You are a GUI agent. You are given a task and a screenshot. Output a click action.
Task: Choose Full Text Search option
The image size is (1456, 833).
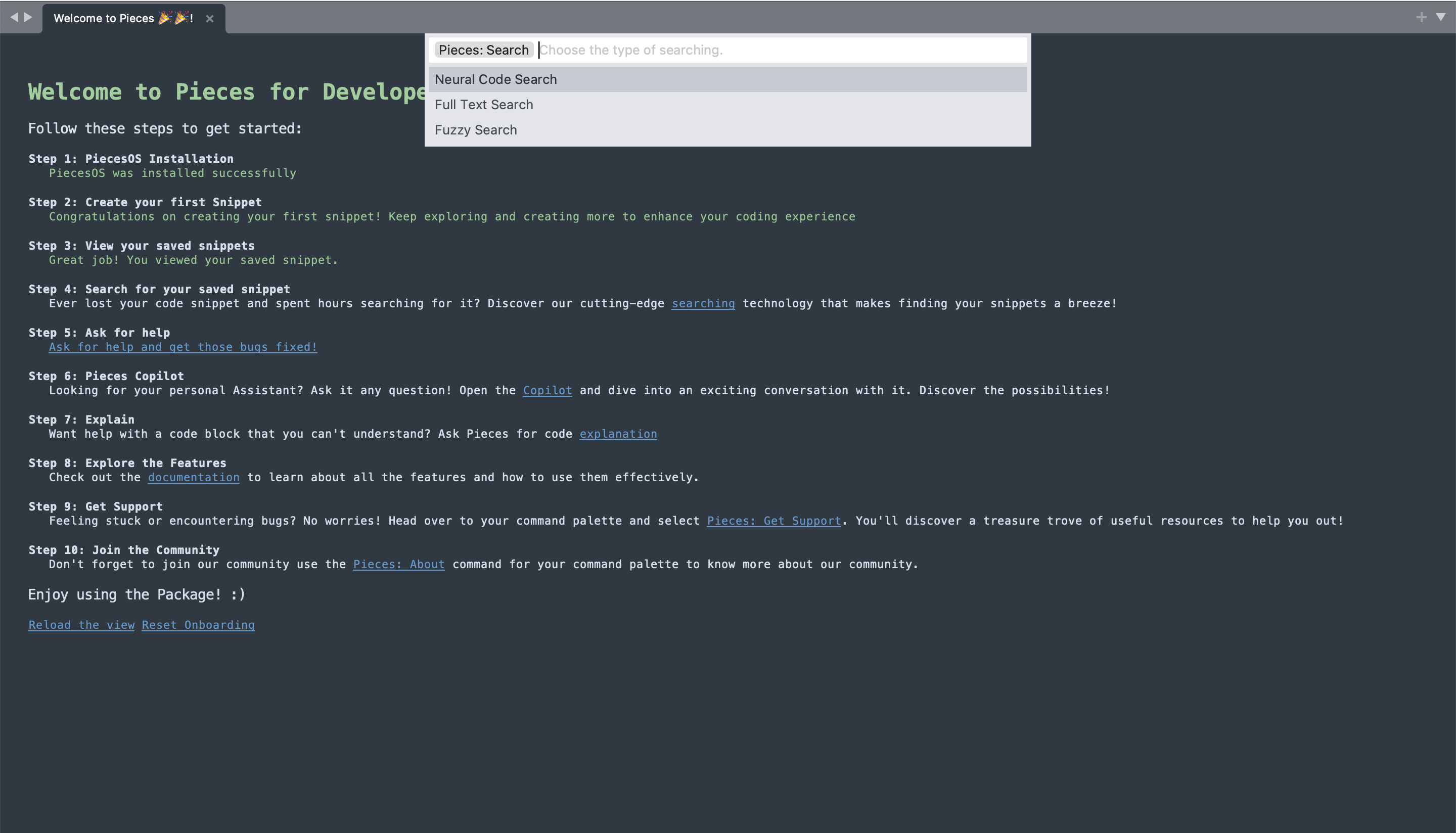coord(727,105)
